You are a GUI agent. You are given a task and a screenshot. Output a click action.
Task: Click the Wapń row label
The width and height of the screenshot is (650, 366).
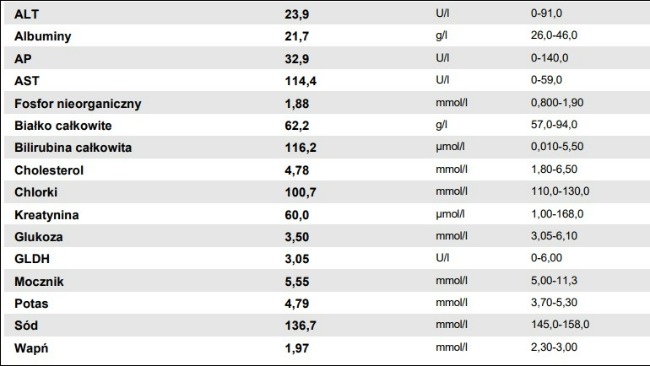click(x=31, y=348)
